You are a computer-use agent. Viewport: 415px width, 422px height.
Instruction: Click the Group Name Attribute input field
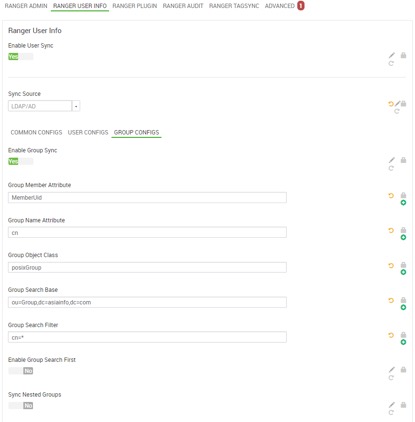(147, 232)
